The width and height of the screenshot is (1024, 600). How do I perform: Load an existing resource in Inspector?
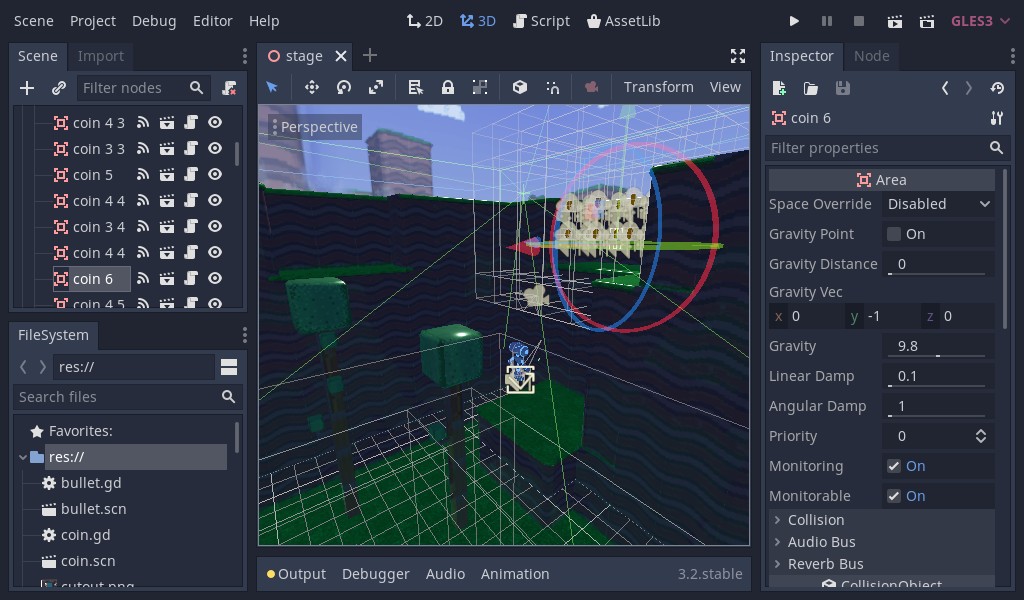click(x=810, y=88)
